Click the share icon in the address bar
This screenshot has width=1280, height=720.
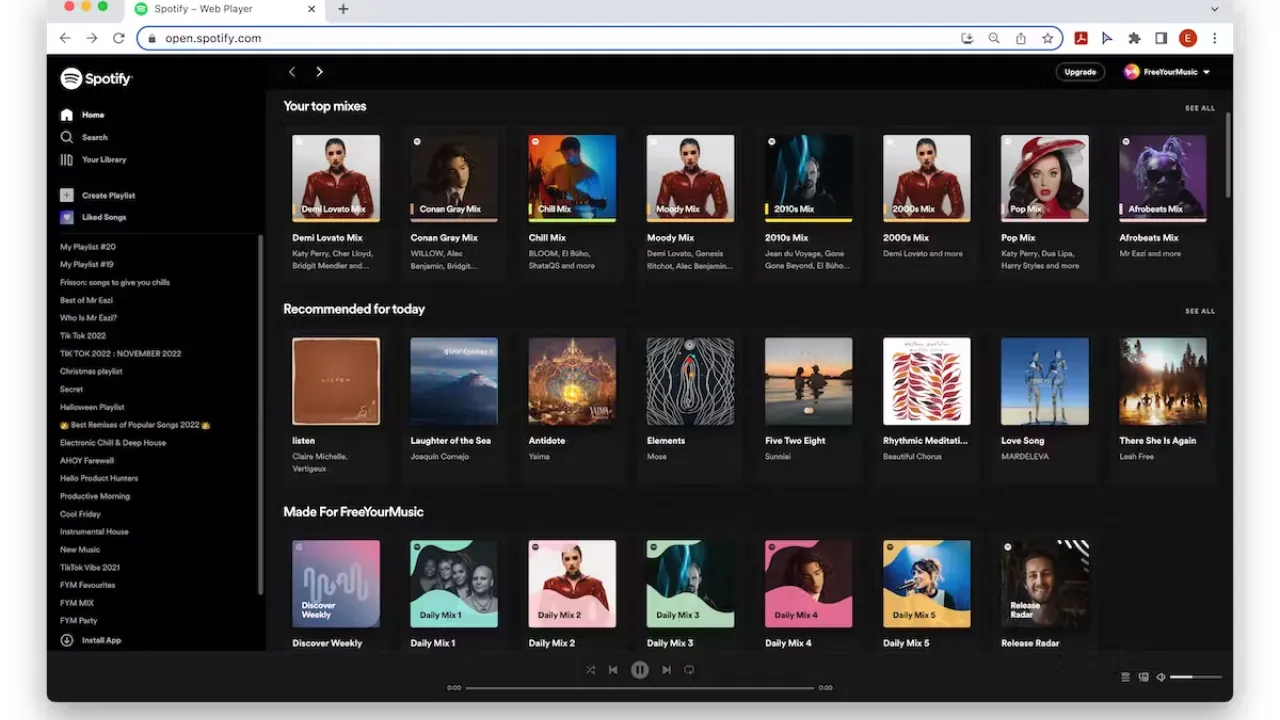point(1020,38)
